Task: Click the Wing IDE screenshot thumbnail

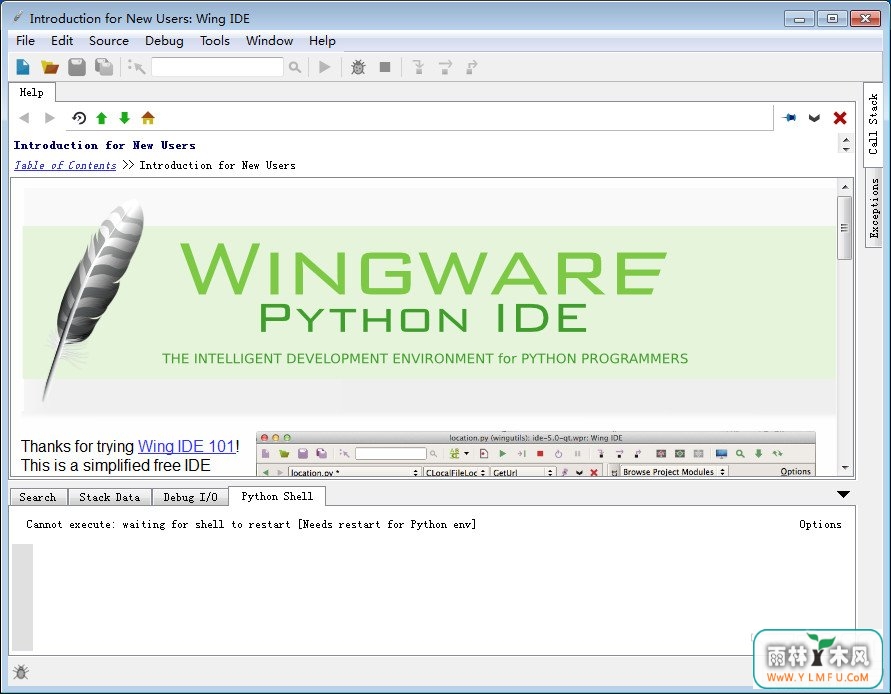Action: pyautogui.click(x=536, y=454)
